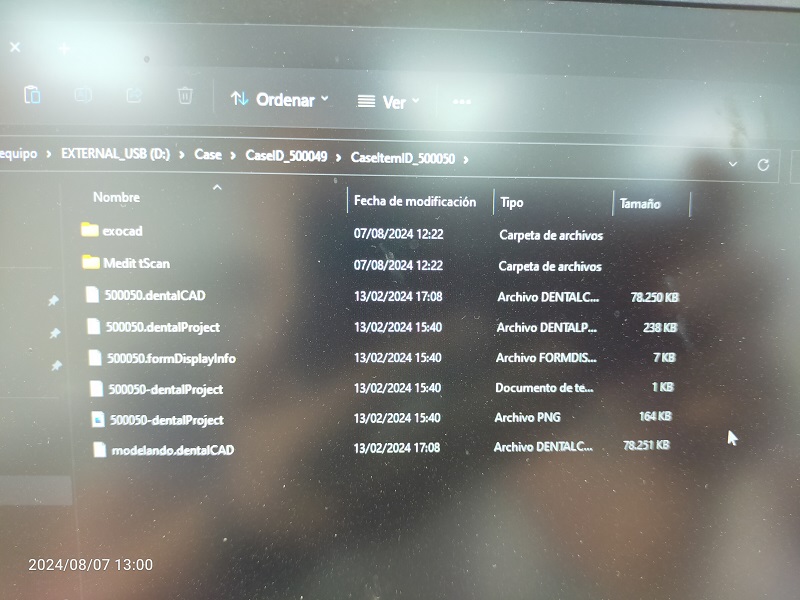Click the Archivo PNG type cell
The width and height of the screenshot is (800, 600).
coord(528,417)
